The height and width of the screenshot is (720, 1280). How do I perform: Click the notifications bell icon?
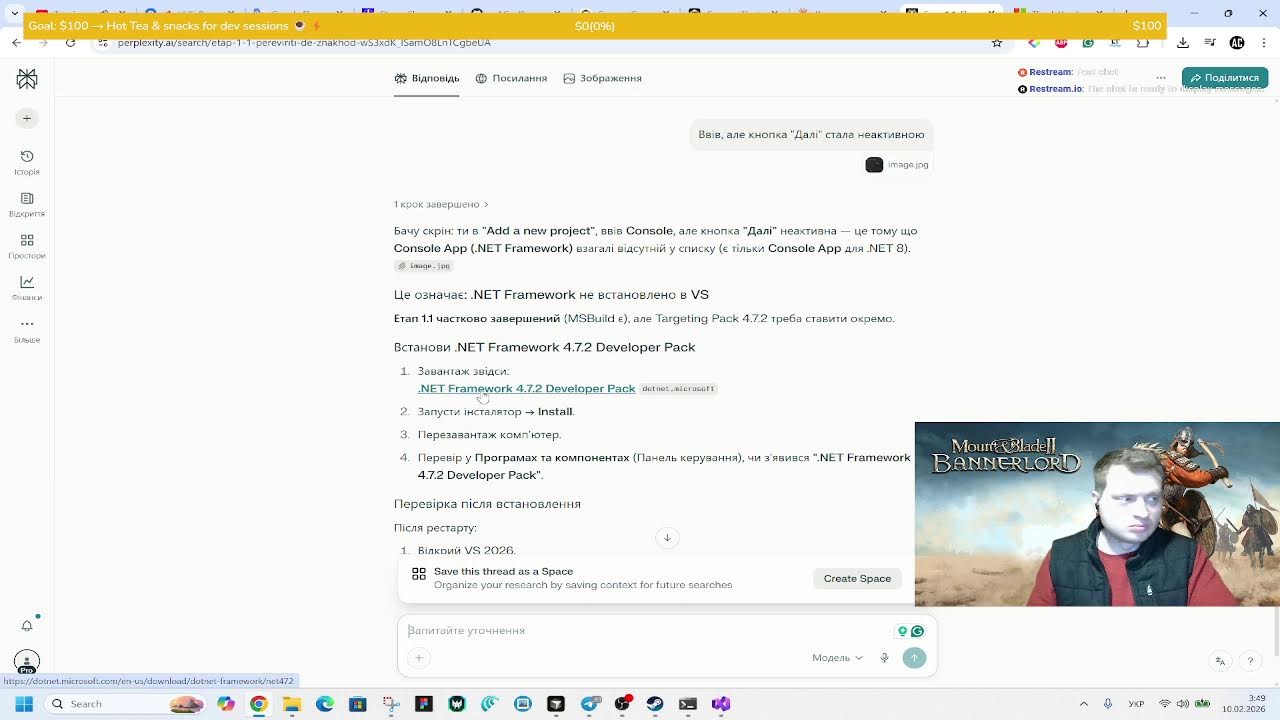tap(27, 626)
